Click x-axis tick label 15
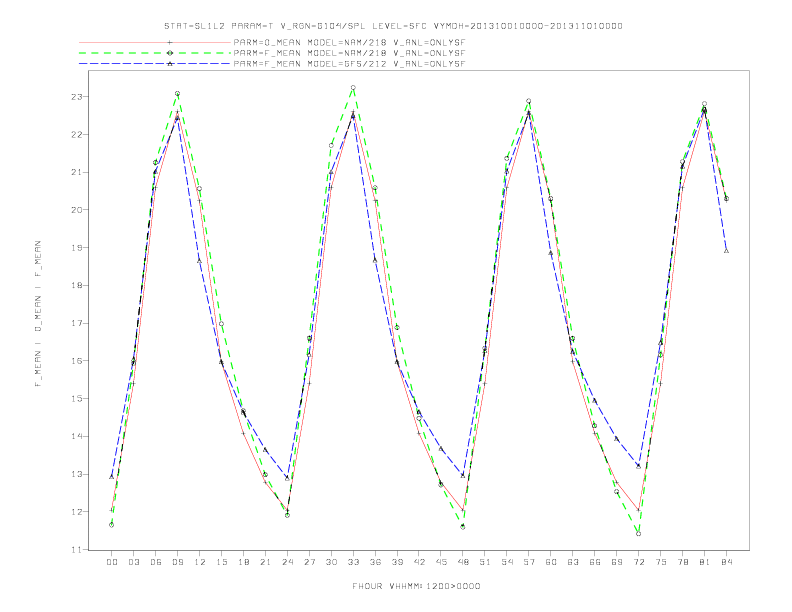This screenshot has height=612, width=792. pyautogui.click(x=221, y=562)
